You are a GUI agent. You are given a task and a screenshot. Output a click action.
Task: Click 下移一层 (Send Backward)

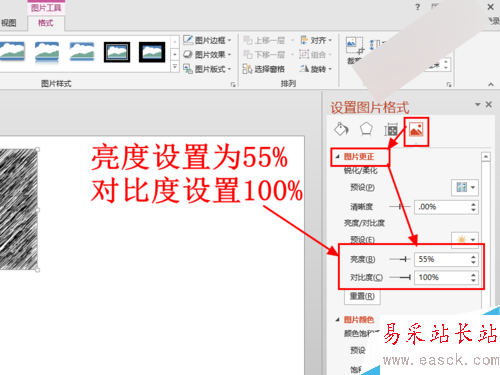click(268, 54)
